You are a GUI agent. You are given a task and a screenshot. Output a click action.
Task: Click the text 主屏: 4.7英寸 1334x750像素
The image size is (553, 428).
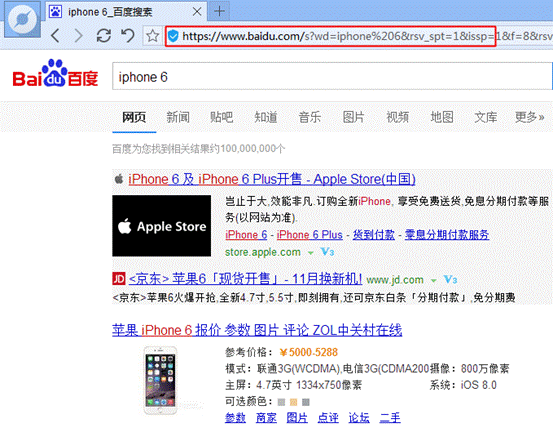point(293,385)
